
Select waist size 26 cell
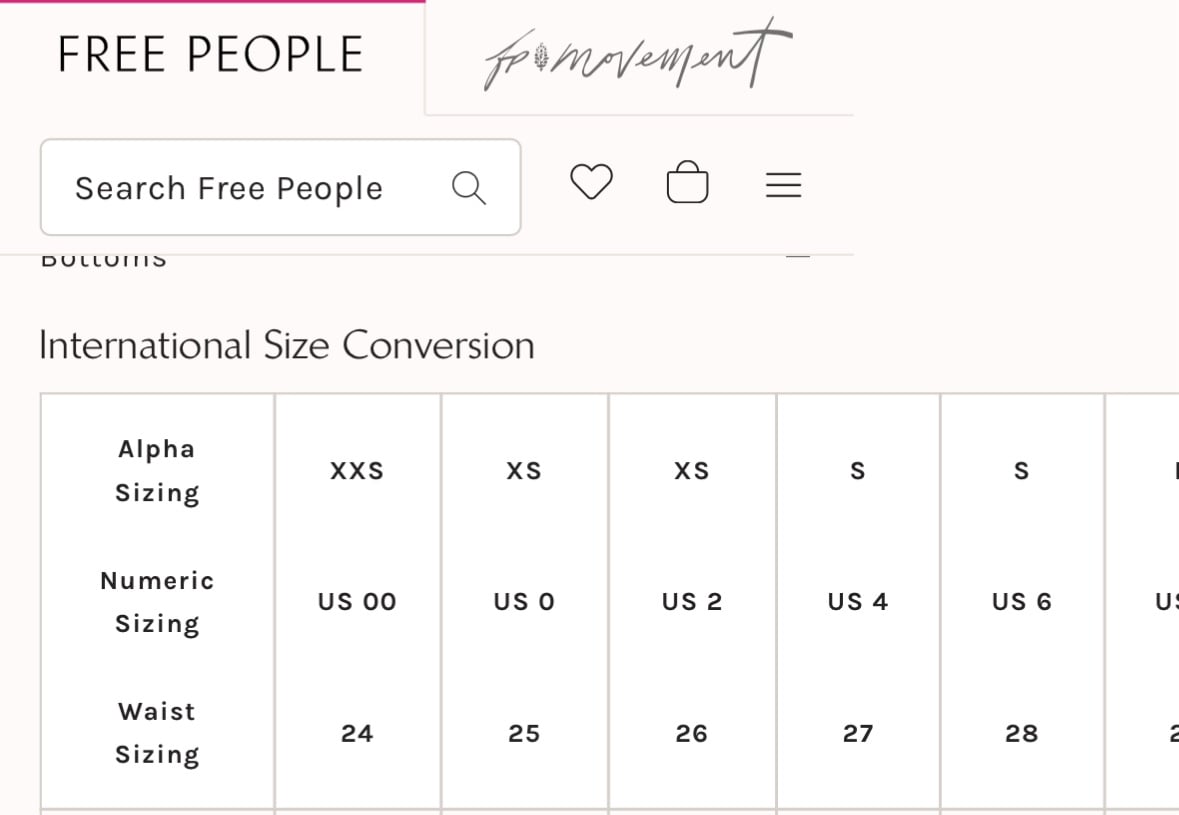click(692, 733)
